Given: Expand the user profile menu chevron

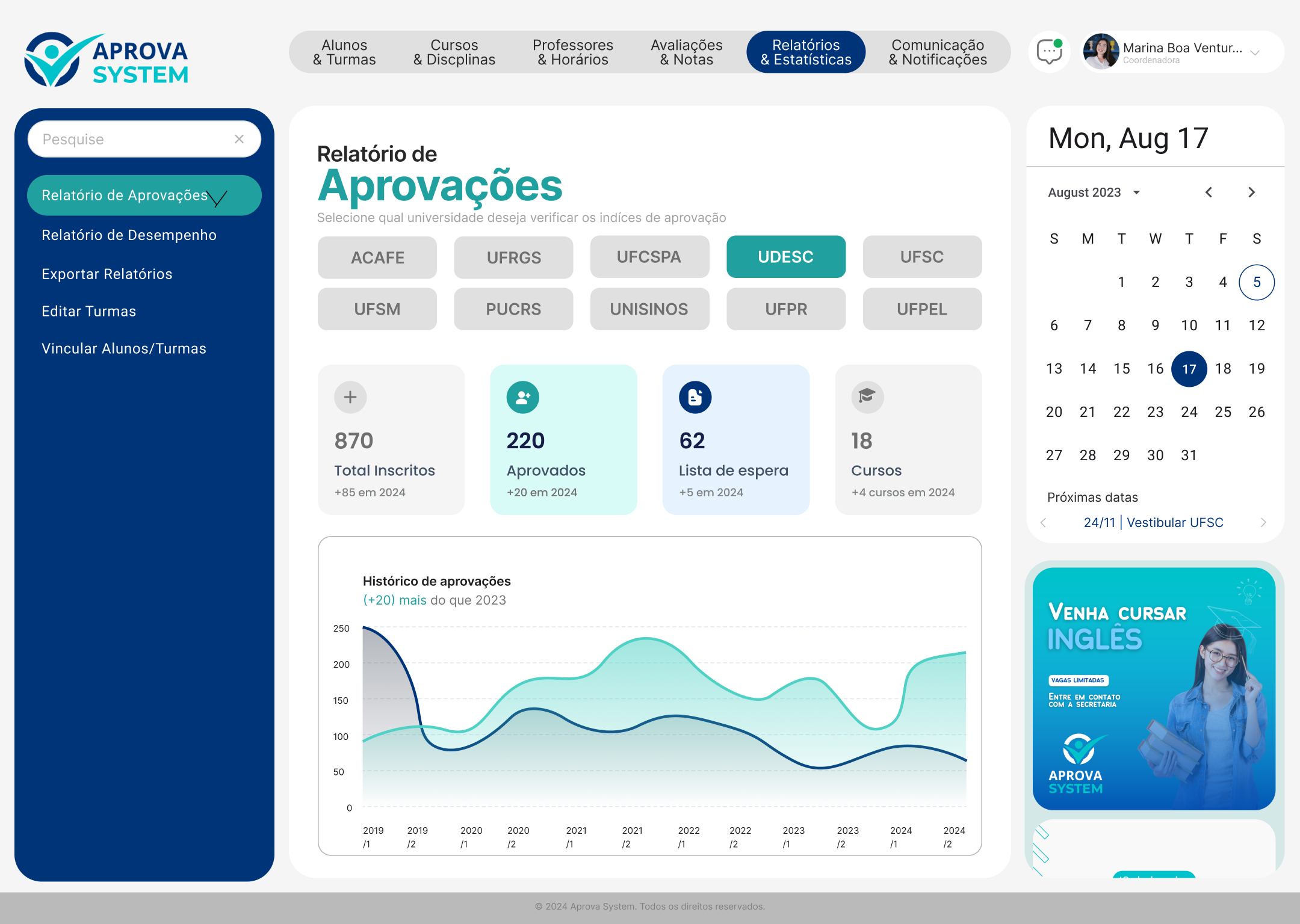Looking at the screenshot, I should [1255, 54].
